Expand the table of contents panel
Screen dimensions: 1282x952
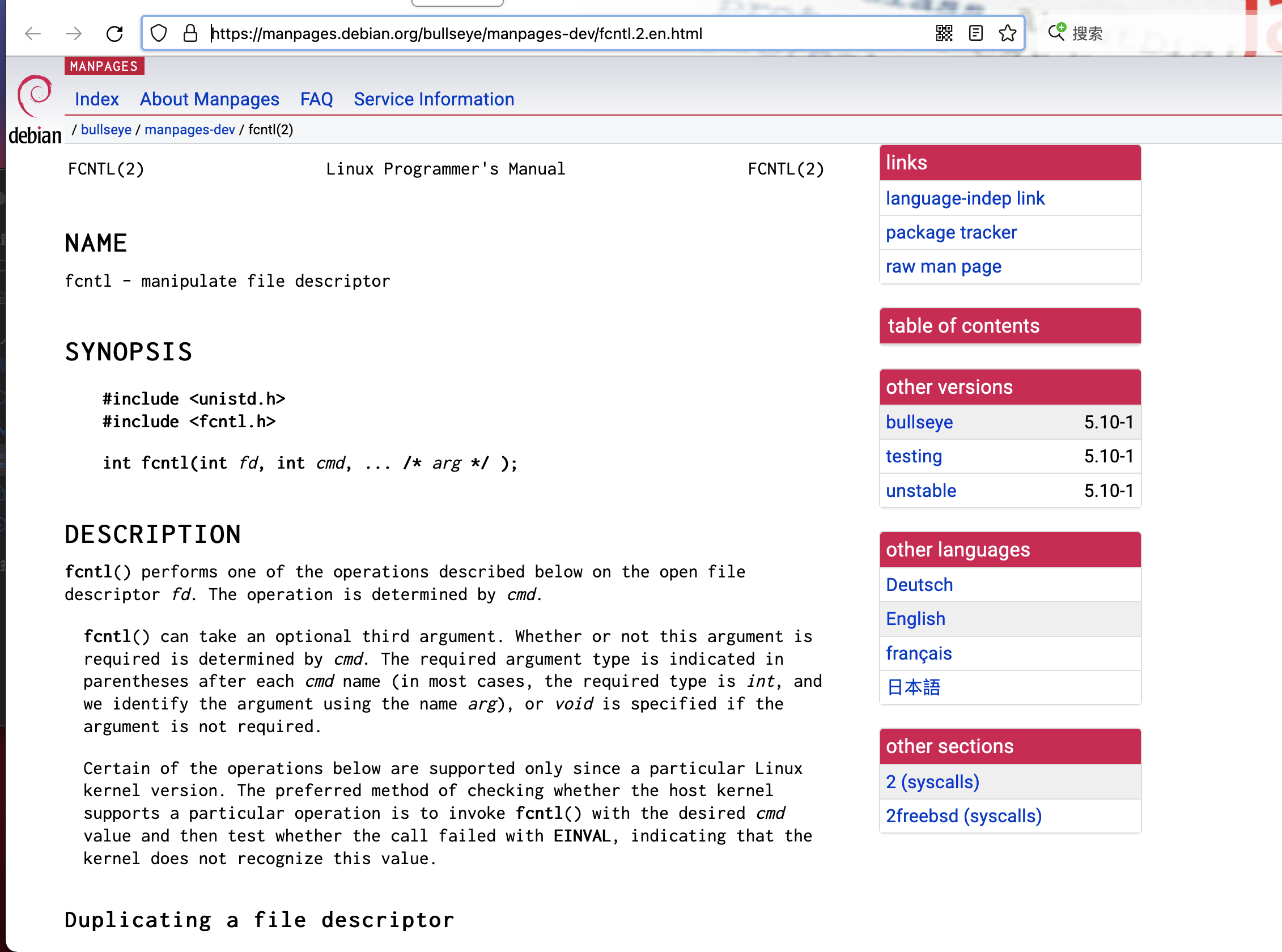coord(1010,326)
